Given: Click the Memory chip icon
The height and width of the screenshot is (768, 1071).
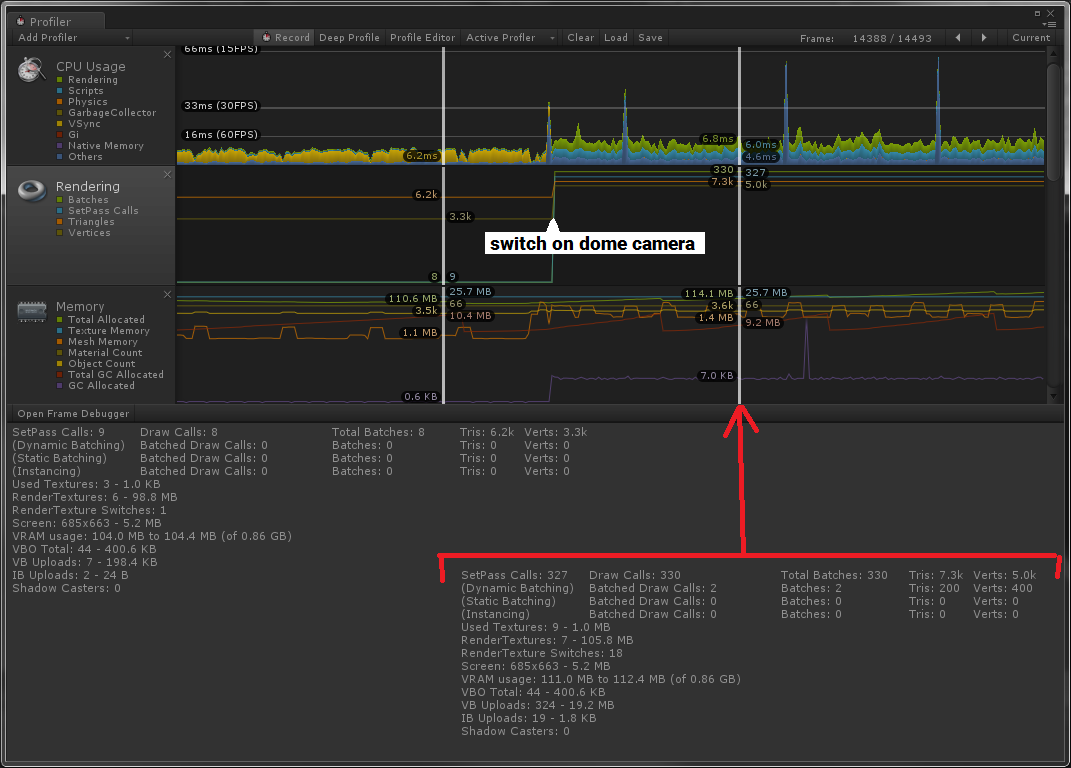Looking at the screenshot, I should point(31,312).
